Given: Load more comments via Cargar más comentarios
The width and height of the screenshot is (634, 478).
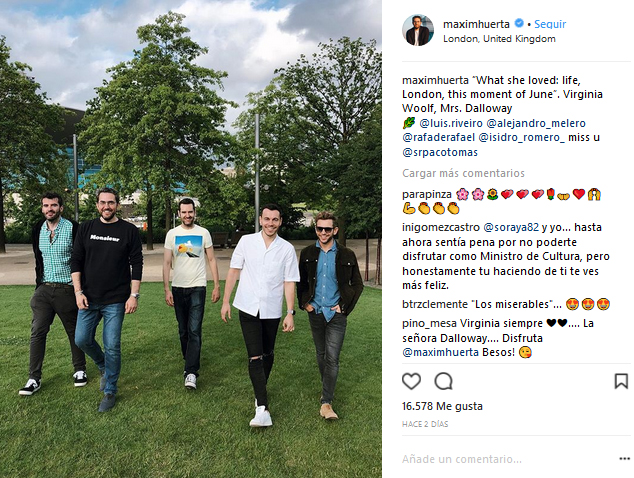Looking at the screenshot, I should point(463,173).
